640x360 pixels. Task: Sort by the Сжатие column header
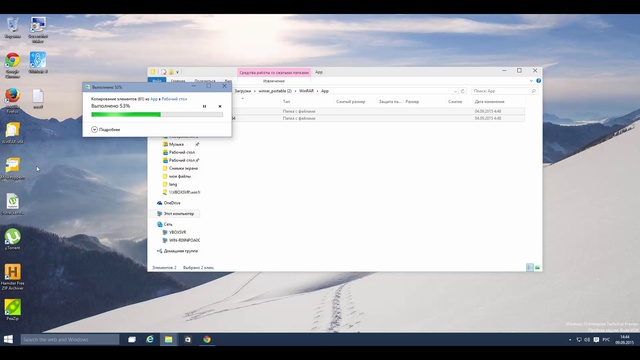click(455, 102)
